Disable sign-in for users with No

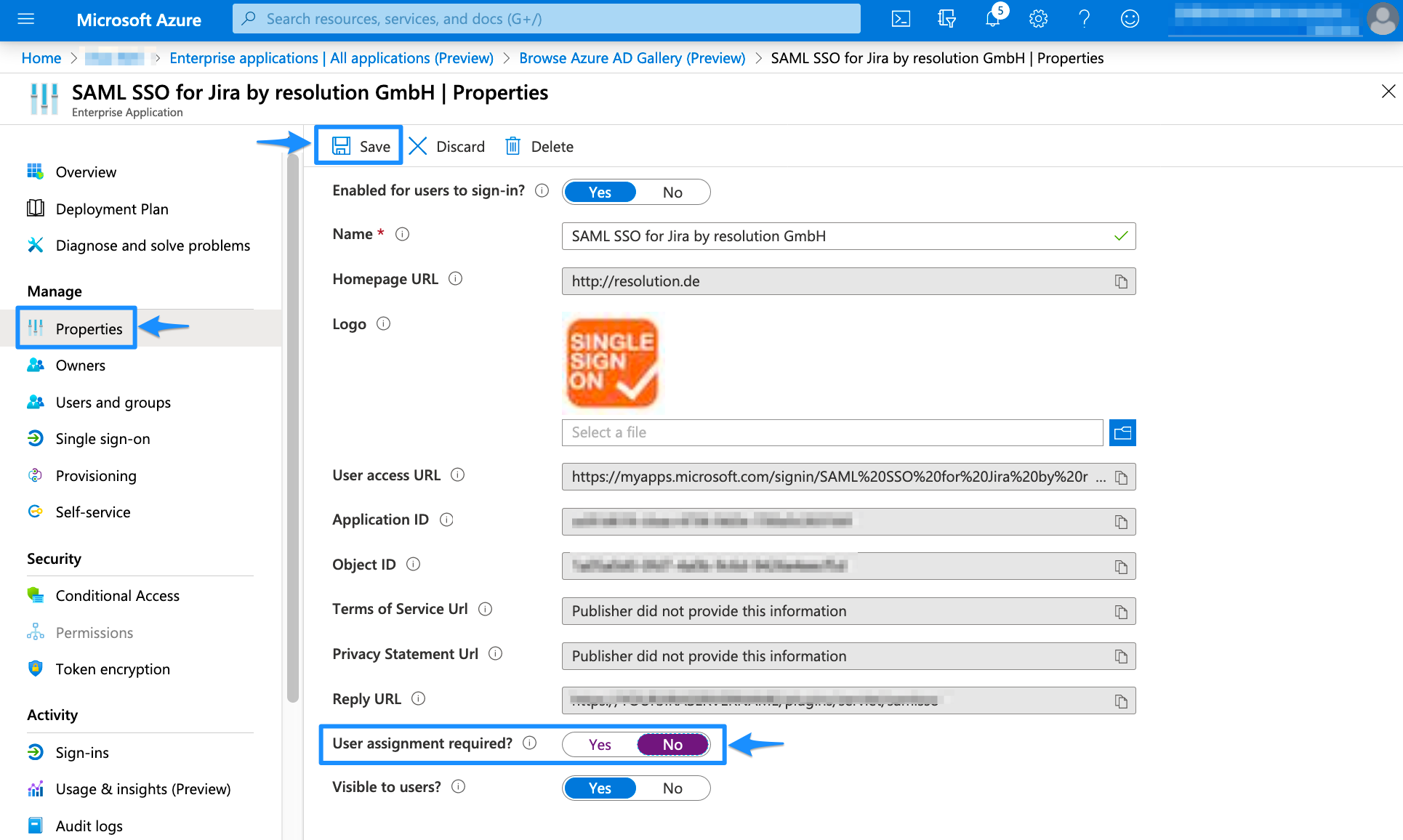[672, 193]
